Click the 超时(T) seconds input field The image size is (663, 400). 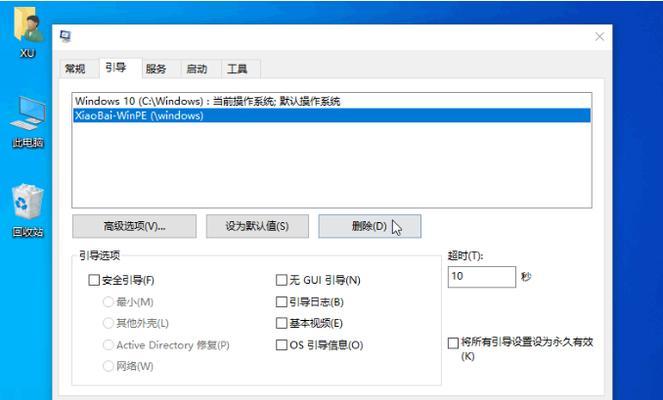(x=482, y=277)
